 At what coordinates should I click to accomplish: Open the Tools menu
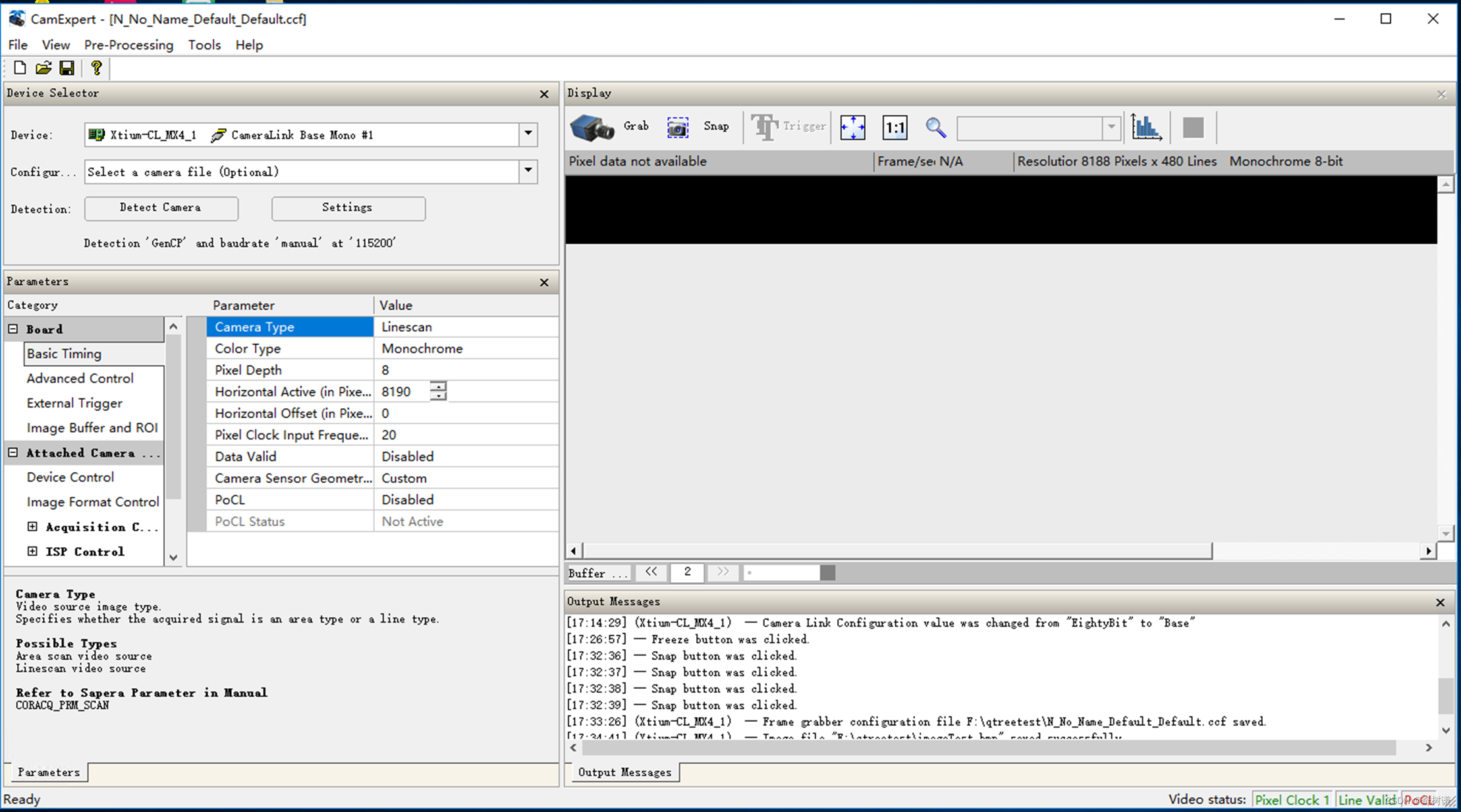[204, 45]
